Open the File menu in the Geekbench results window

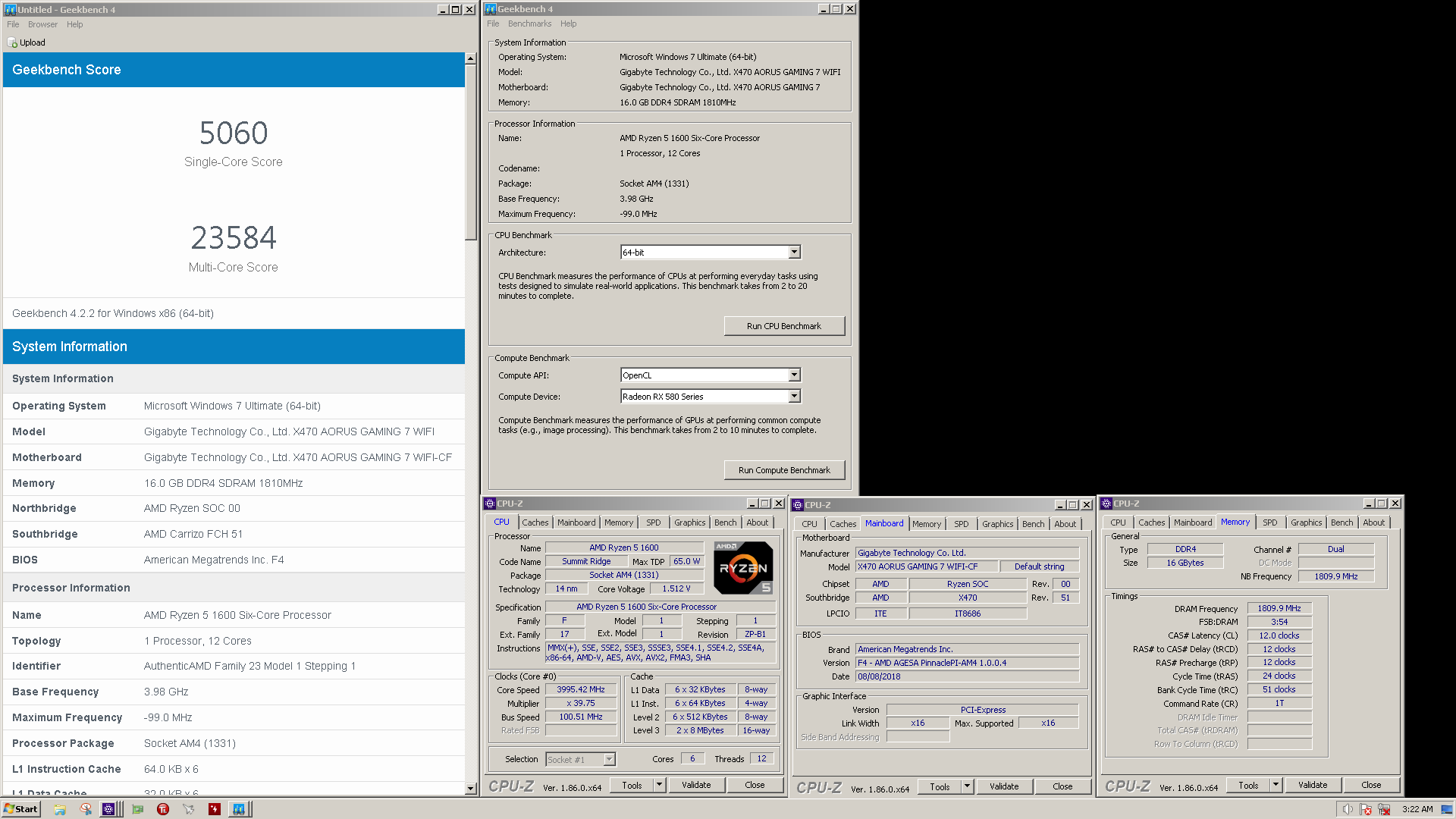(13, 24)
